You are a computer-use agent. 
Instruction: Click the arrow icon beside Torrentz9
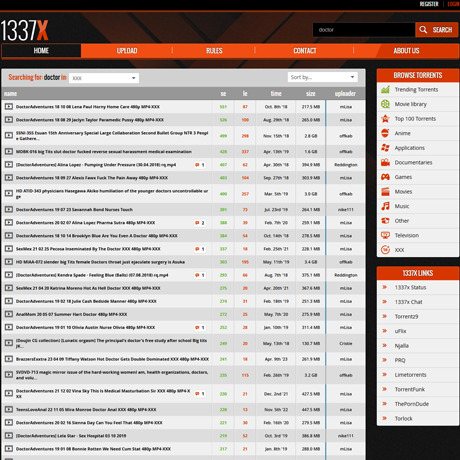tap(385, 316)
